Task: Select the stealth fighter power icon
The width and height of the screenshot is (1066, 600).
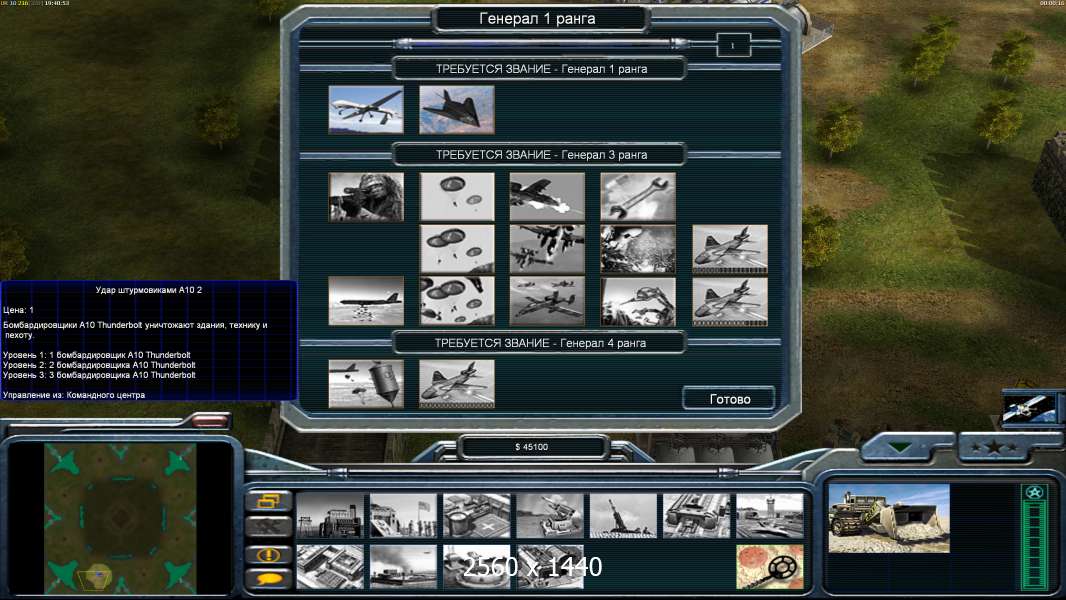Action: [x=457, y=109]
